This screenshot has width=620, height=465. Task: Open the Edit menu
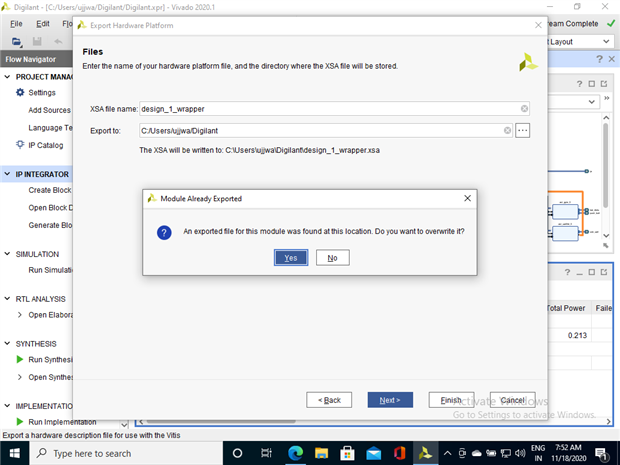tap(43, 24)
